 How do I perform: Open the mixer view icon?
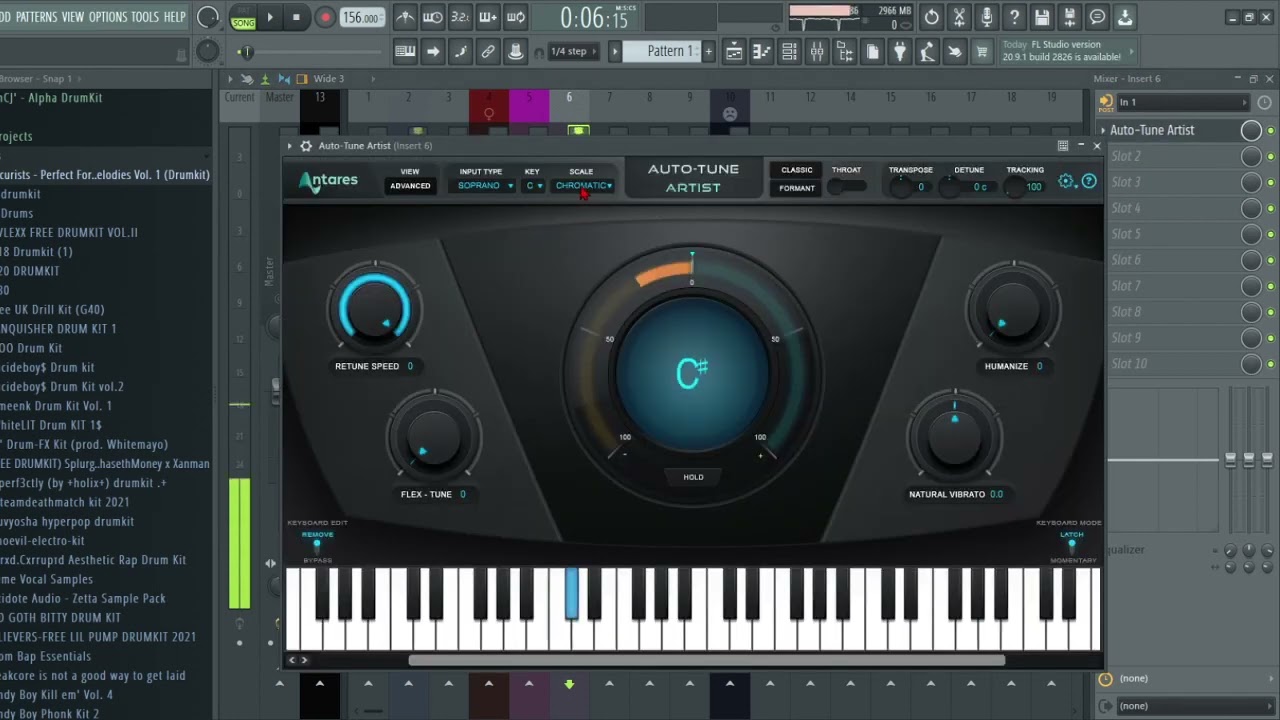coord(817,51)
